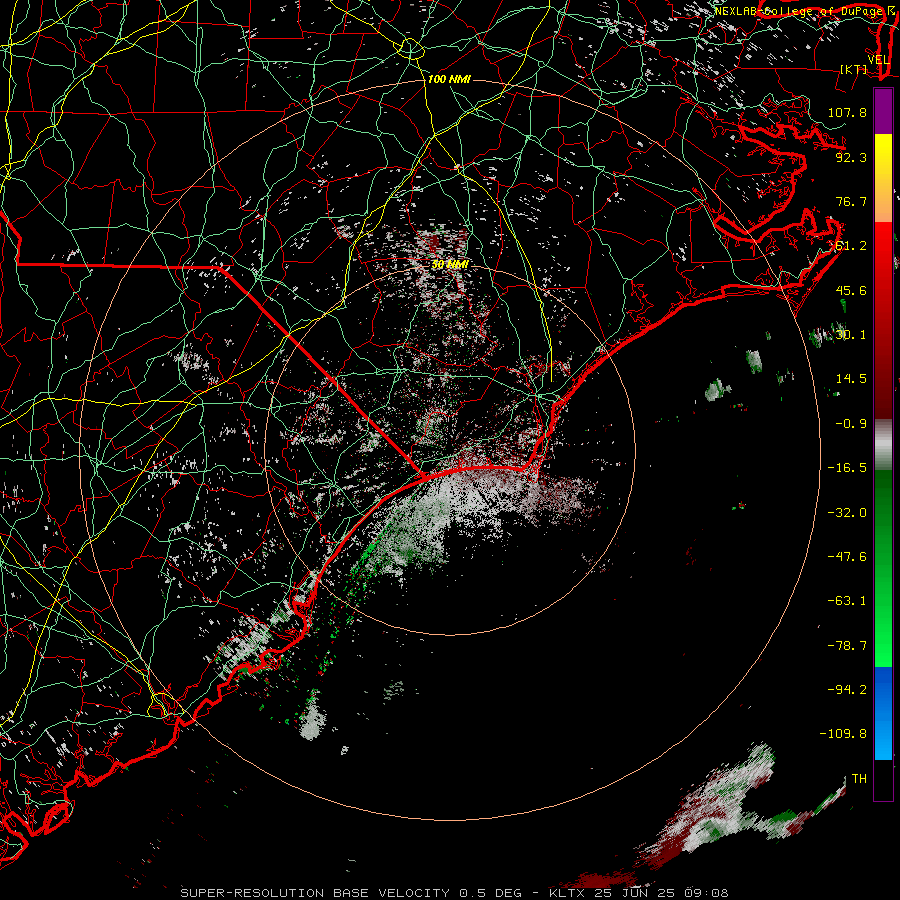Screen dimensions: 900x900
Task: Select the -109.8 legend value
Action: tap(843, 734)
